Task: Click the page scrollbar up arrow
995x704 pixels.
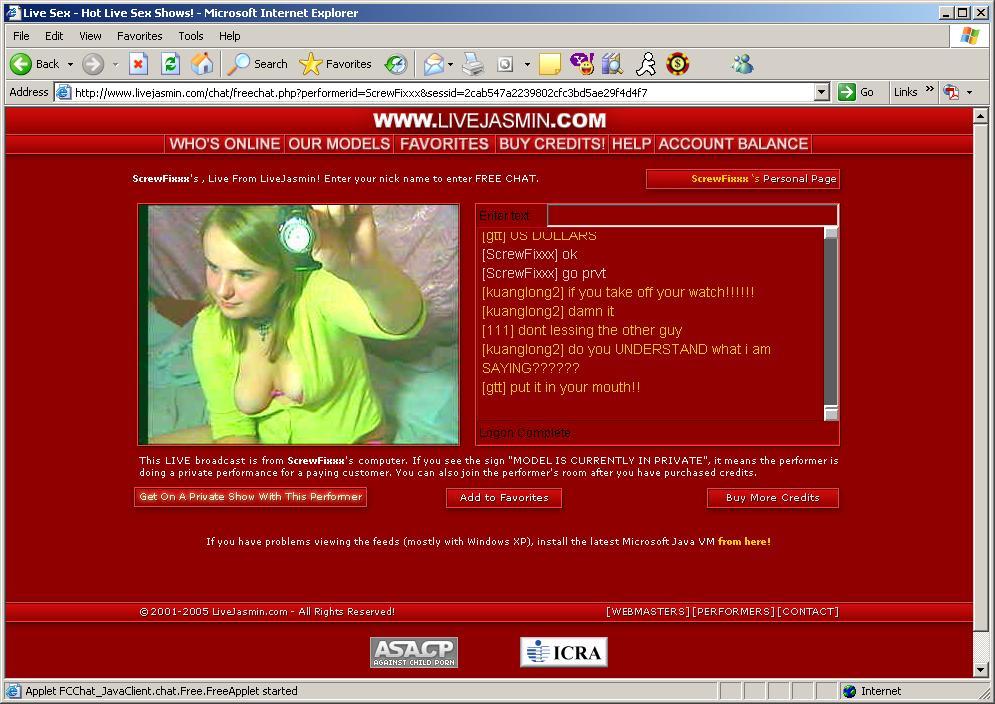Action: tap(980, 116)
